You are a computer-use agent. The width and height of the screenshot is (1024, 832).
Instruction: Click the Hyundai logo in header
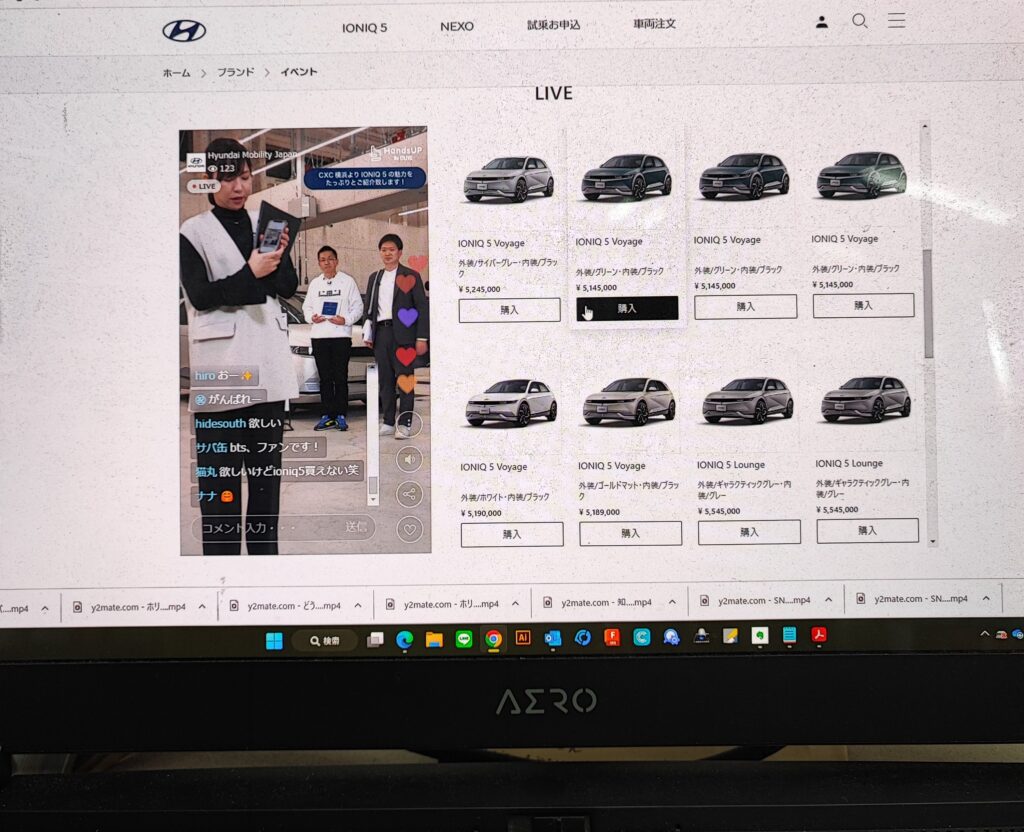pos(184,31)
